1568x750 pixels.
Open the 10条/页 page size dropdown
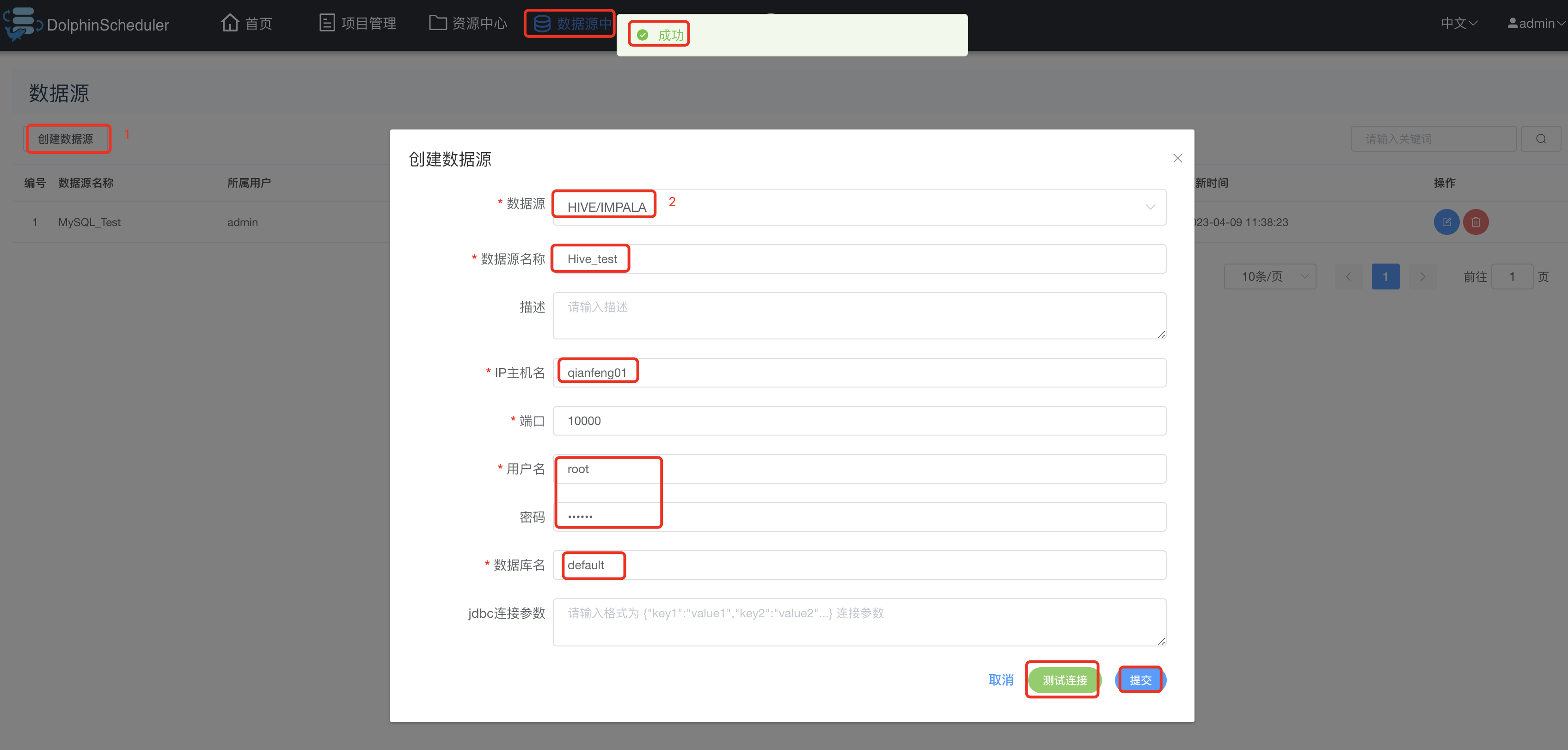click(1270, 277)
